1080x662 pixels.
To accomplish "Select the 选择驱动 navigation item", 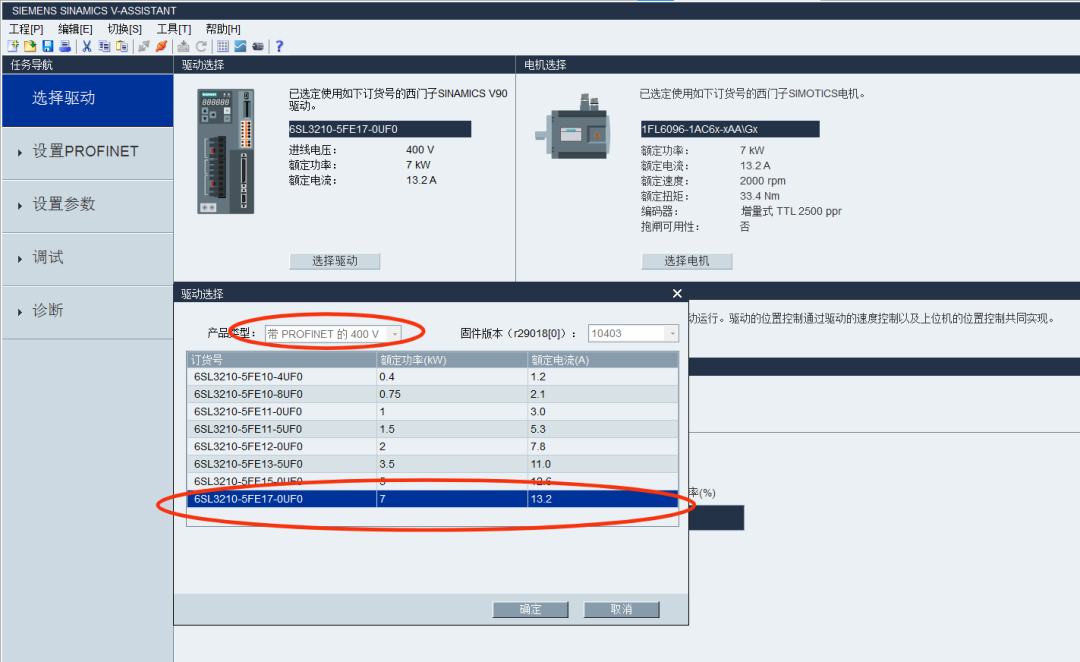I will pyautogui.click(x=87, y=99).
